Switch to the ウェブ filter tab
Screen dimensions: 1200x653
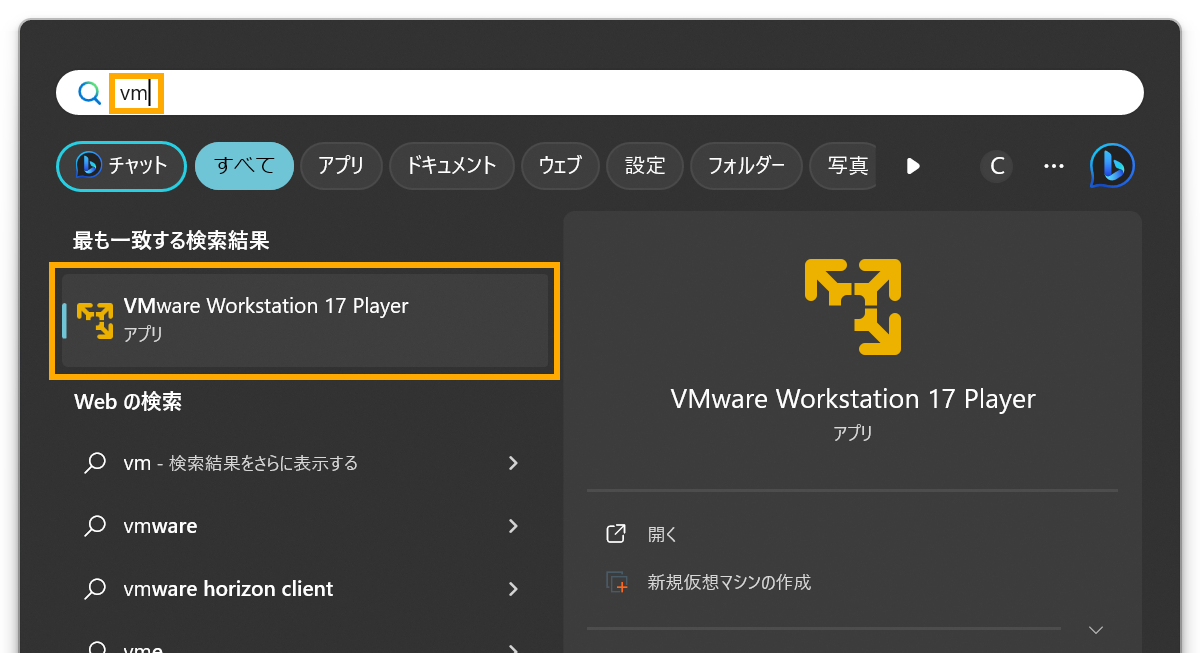560,166
